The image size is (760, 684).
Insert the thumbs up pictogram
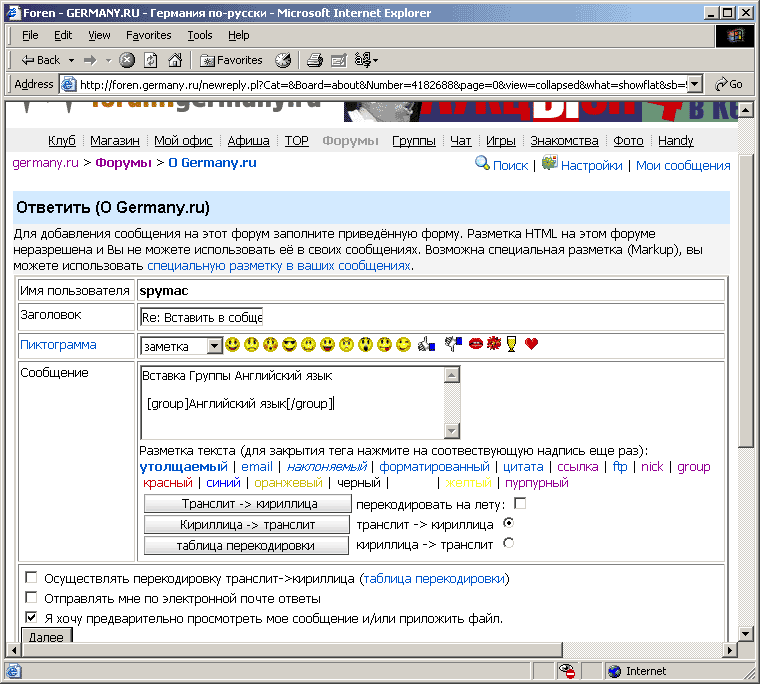tap(427, 345)
